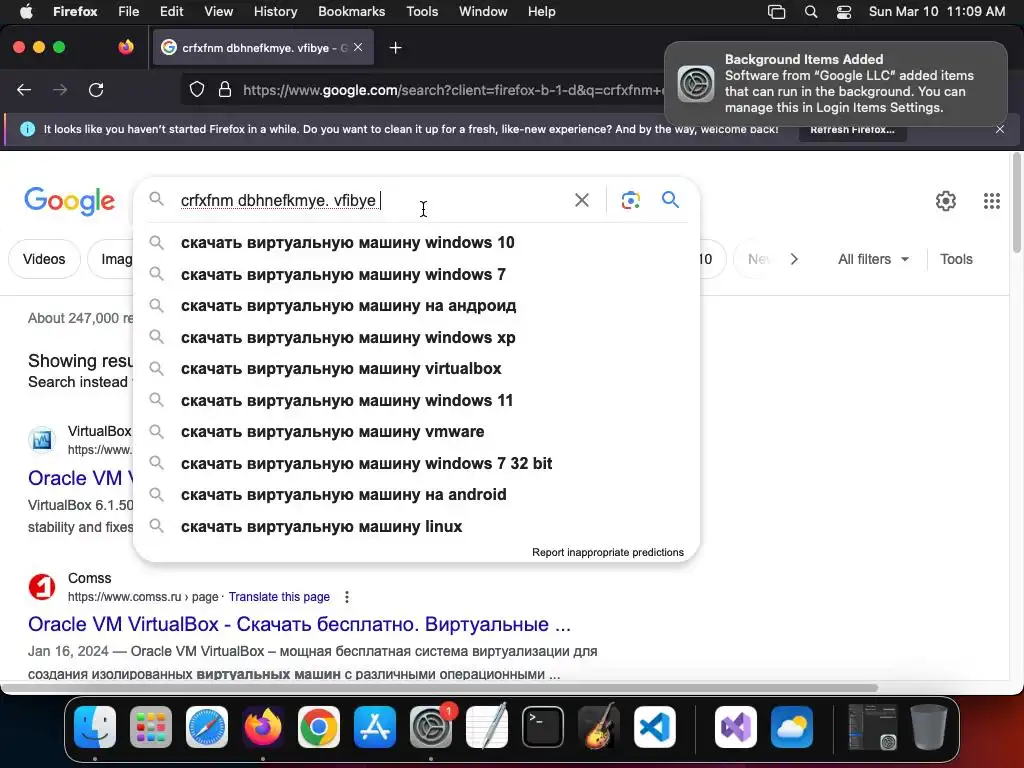Screen dimensions: 1024x768
Task: Open App Store from the Dock
Action: 375,727
